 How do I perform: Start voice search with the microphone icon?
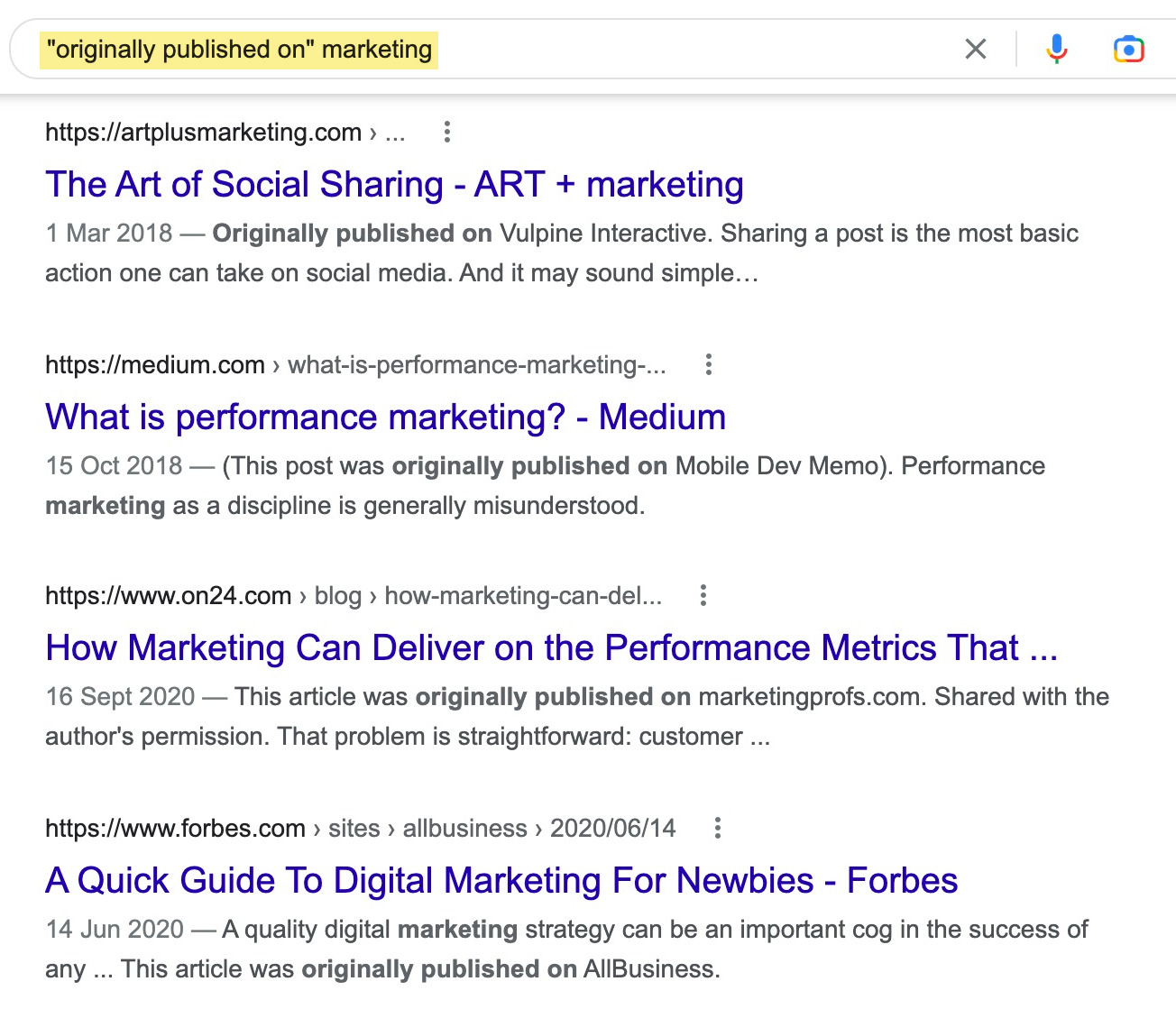click(1057, 49)
